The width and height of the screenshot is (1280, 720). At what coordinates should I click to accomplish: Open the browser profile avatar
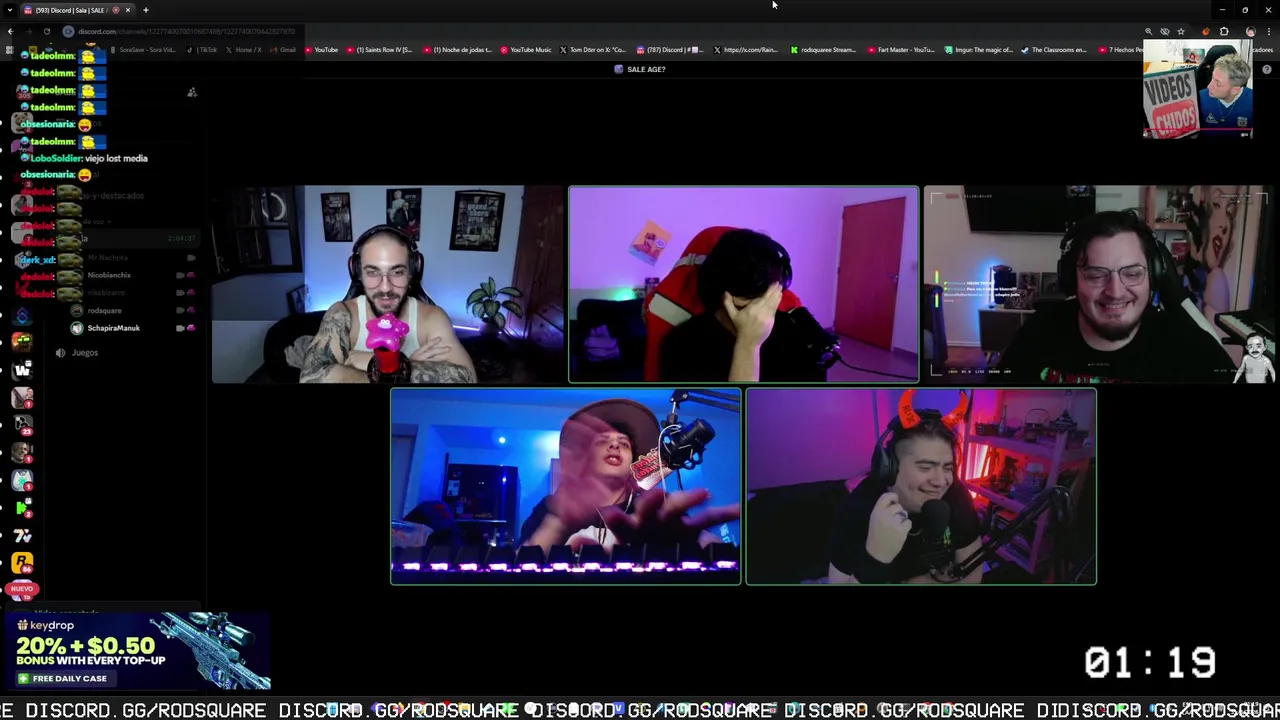[1250, 32]
